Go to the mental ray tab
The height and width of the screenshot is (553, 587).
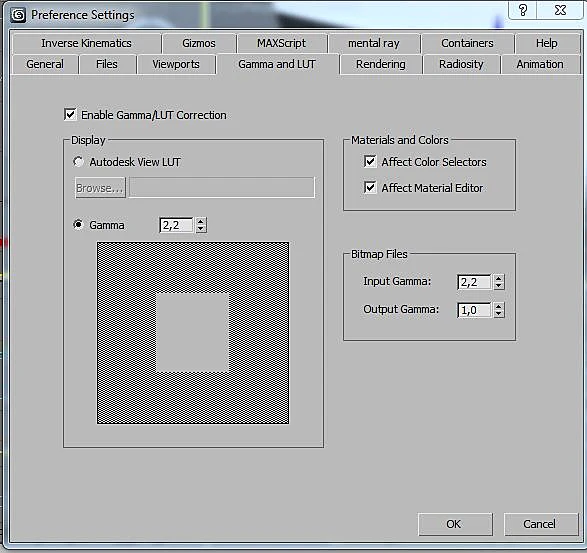(374, 43)
